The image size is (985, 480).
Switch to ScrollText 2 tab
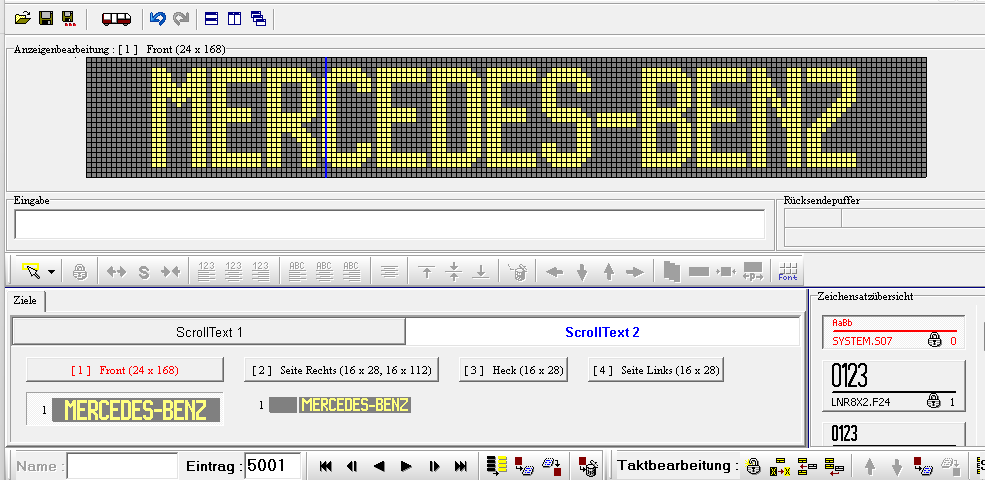(602, 332)
